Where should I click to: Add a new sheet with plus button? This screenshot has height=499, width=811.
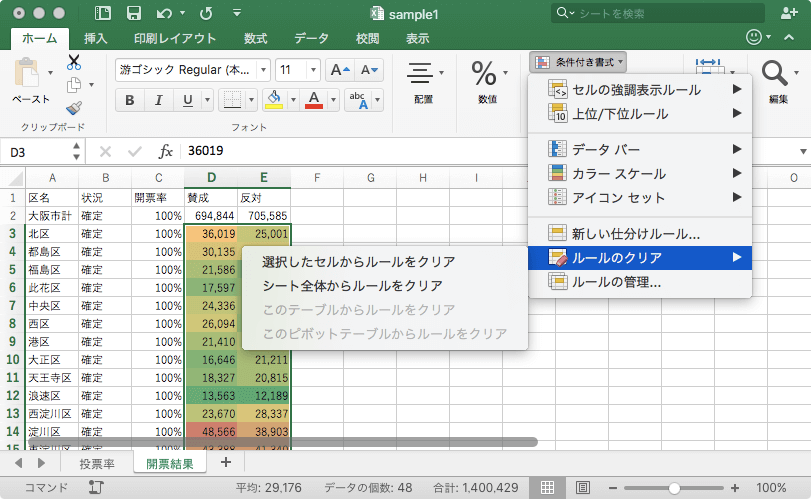225,463
